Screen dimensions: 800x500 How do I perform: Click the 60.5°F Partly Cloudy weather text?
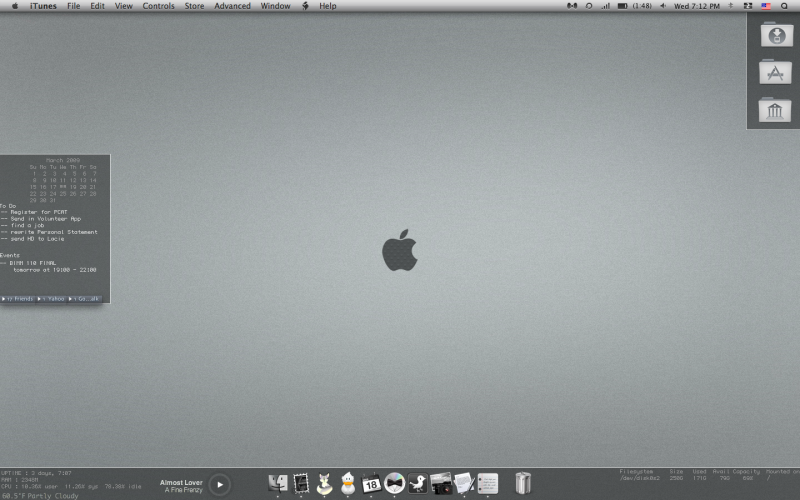(x=40, y=496)
